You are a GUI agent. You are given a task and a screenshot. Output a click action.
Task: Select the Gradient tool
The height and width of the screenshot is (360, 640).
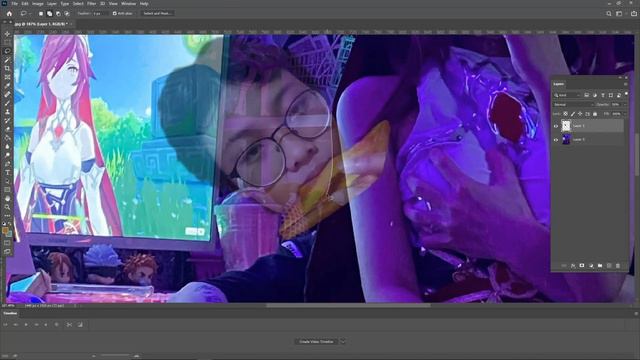coord(7,138)
